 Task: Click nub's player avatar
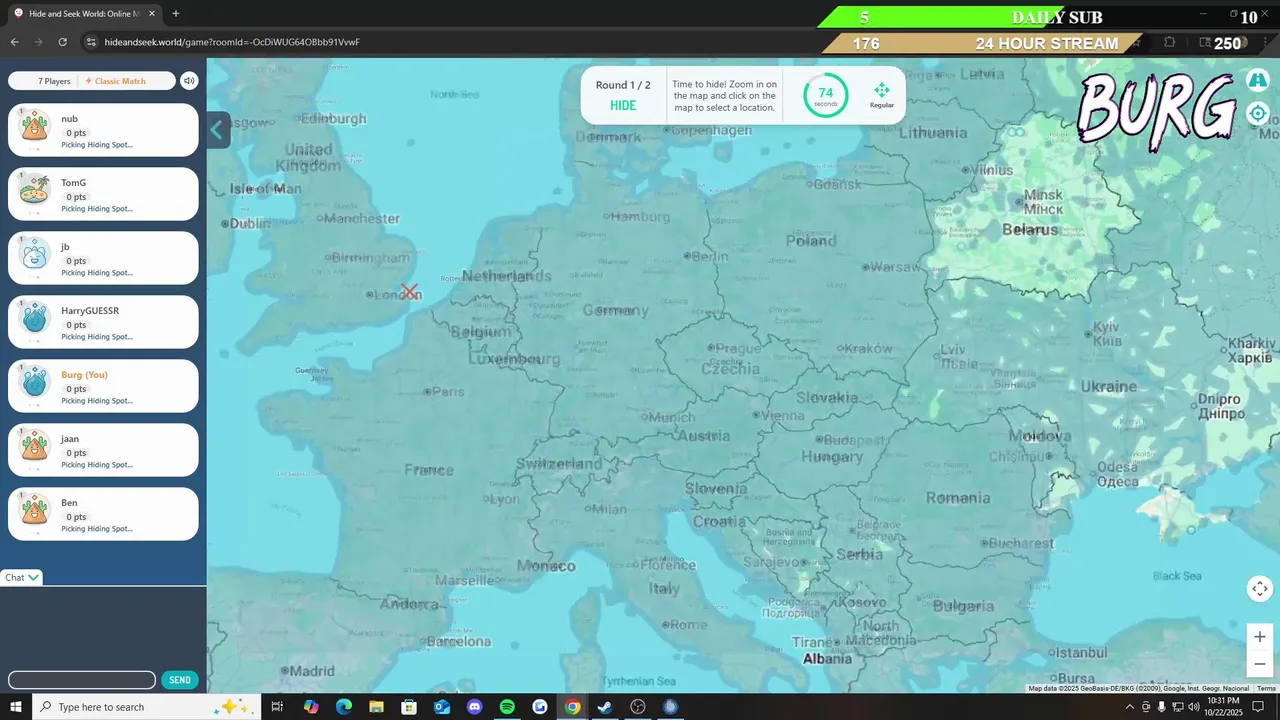(35, 126)
